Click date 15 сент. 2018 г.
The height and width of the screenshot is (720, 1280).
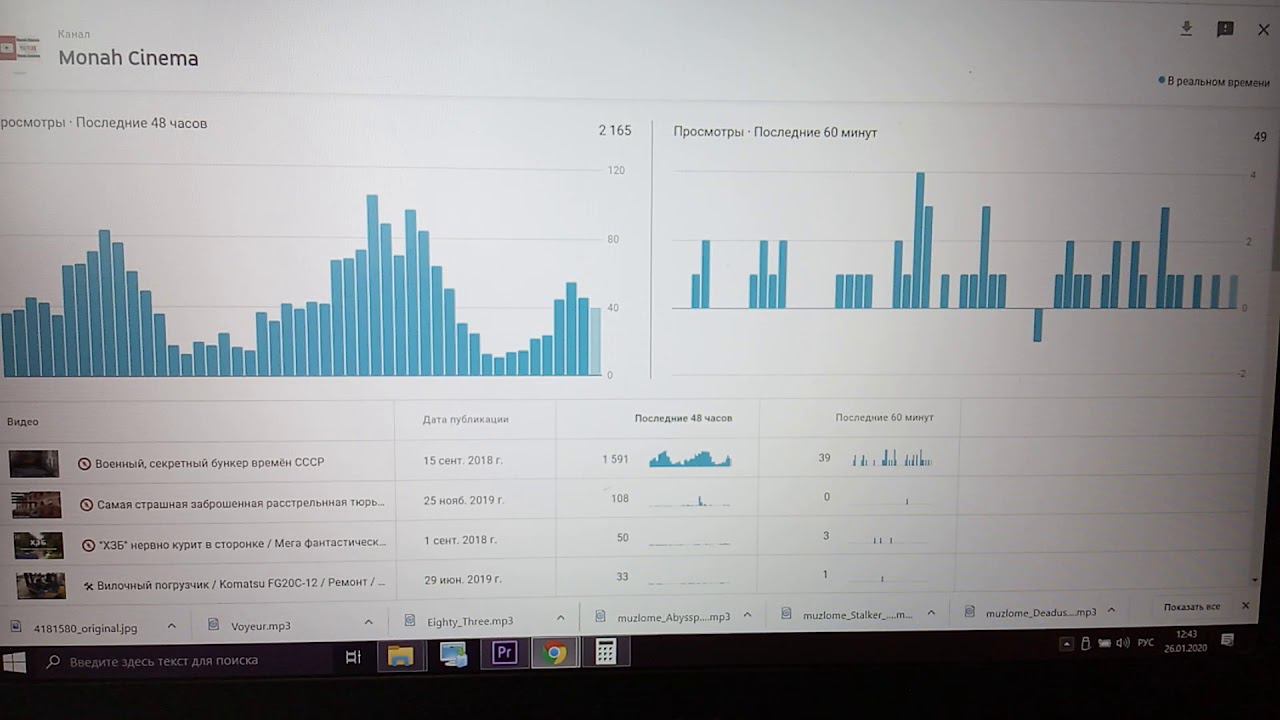463,461
